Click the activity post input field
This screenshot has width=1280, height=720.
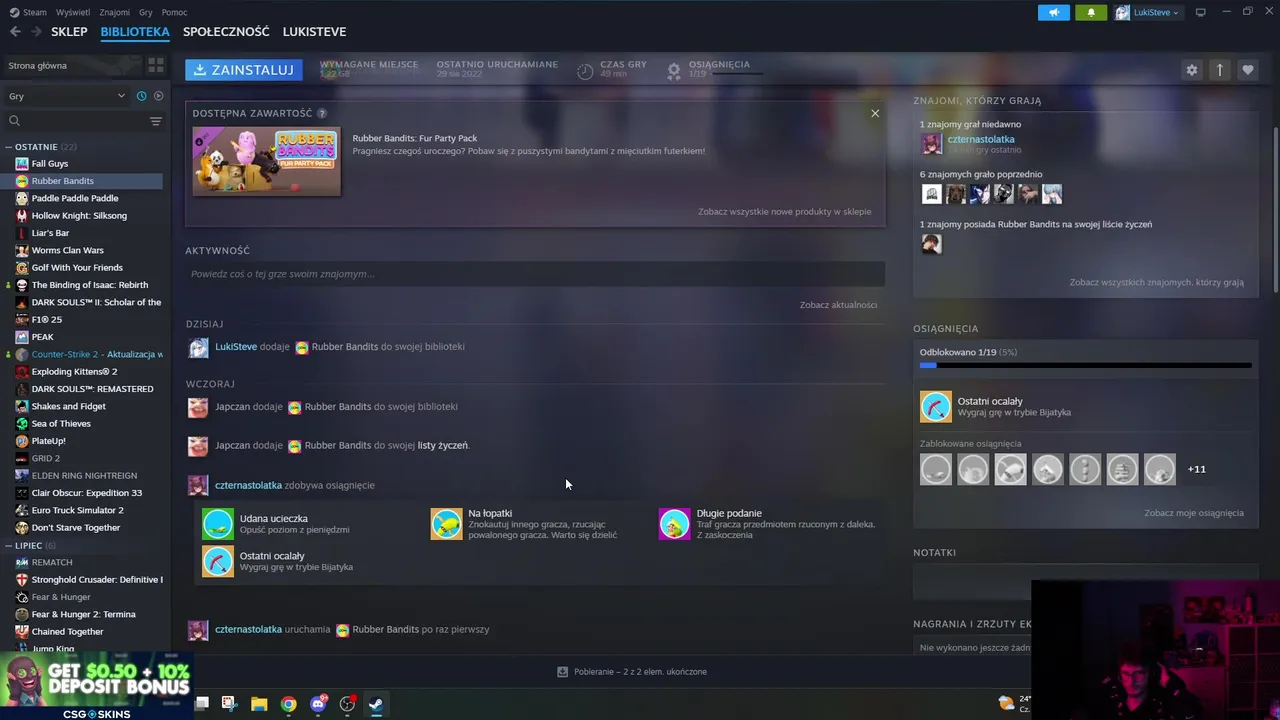pyautogui.click(x=535, y=274)
